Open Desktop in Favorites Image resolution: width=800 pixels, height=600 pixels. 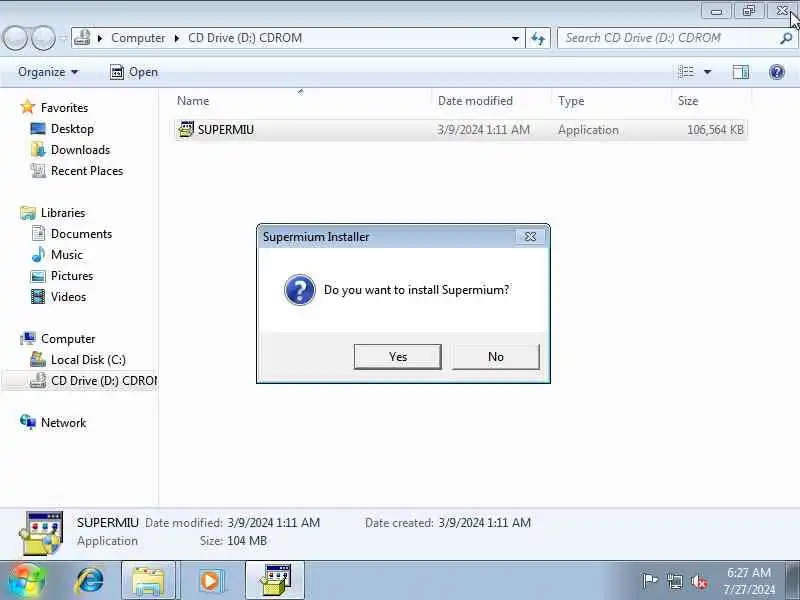pos(72,129)
